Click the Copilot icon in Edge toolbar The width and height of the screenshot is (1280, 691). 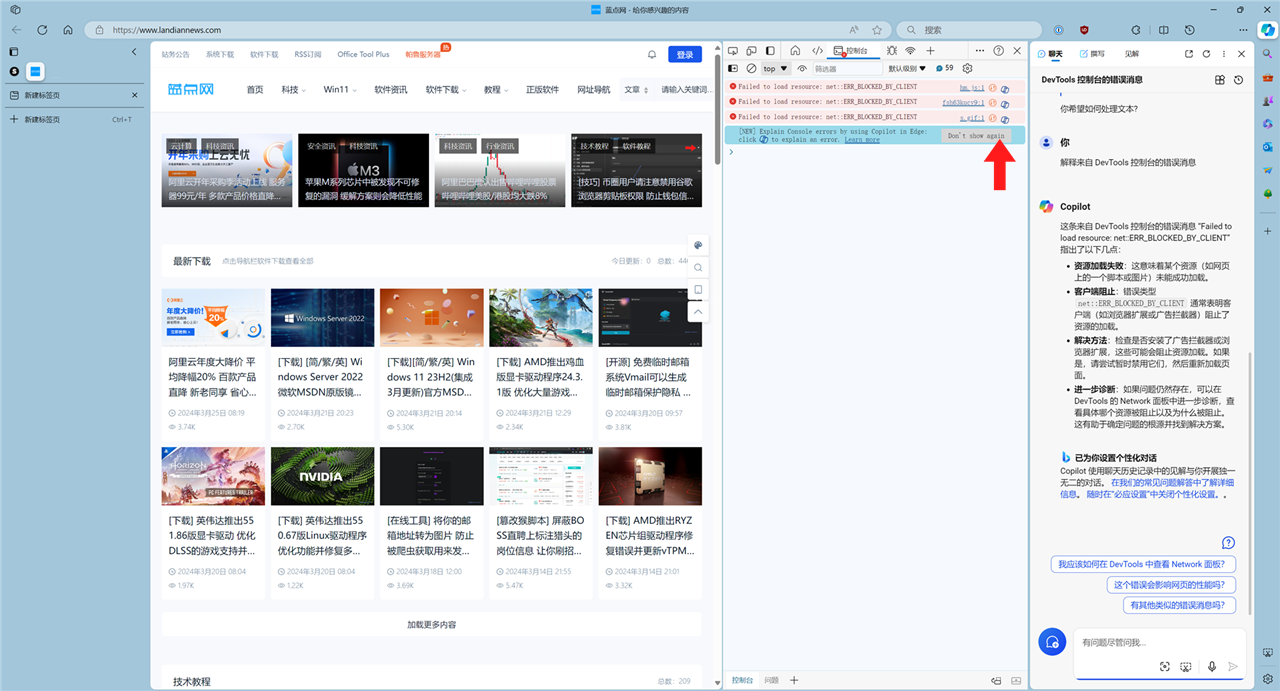click(x=1267, y=31)
